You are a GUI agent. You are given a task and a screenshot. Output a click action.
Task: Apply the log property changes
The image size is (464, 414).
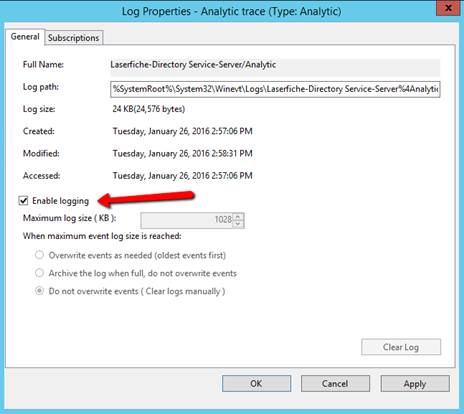[415, 384]
